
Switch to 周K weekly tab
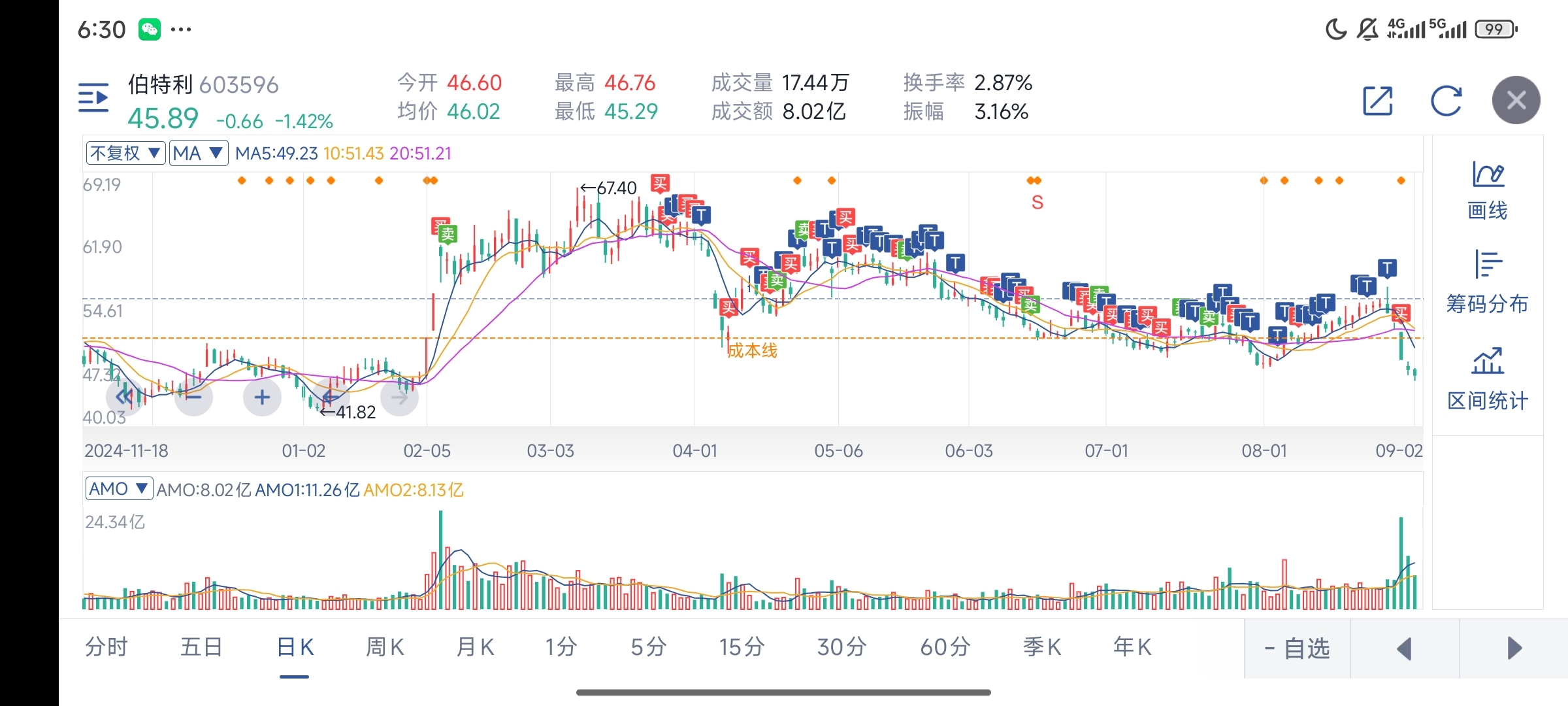click(x=385, y=647)
